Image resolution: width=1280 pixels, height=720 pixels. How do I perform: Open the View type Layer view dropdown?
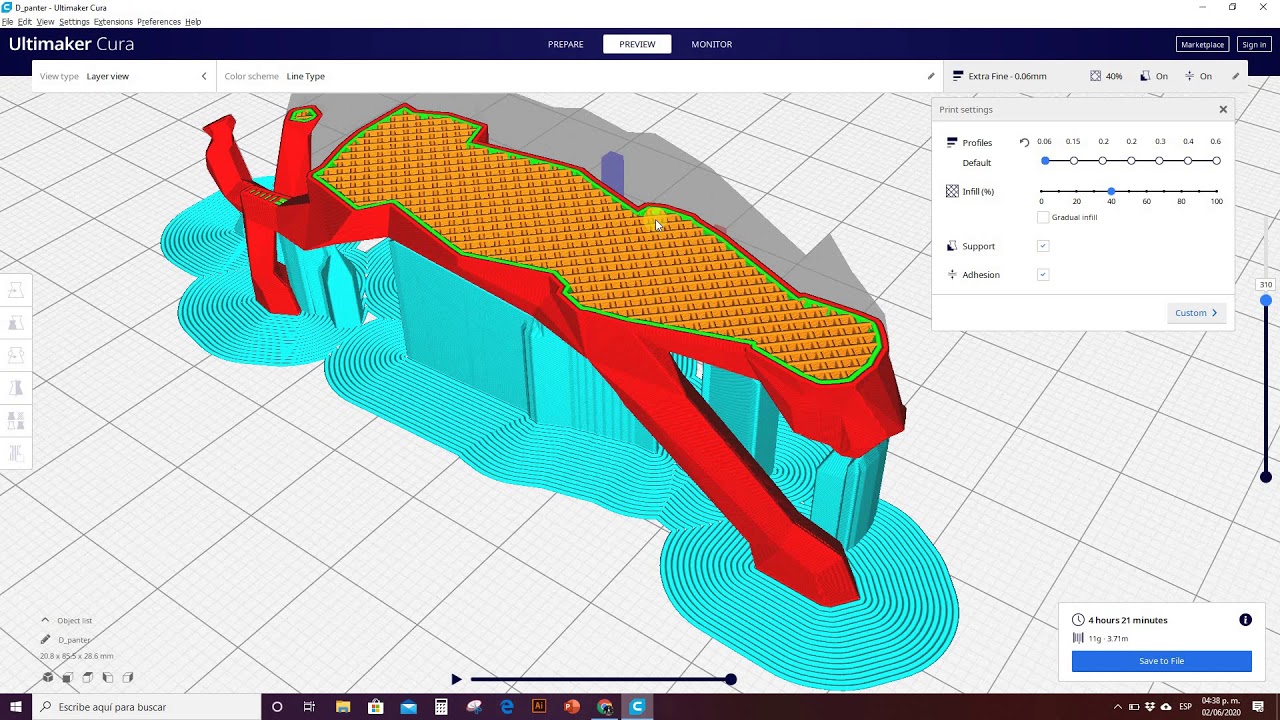124,76
